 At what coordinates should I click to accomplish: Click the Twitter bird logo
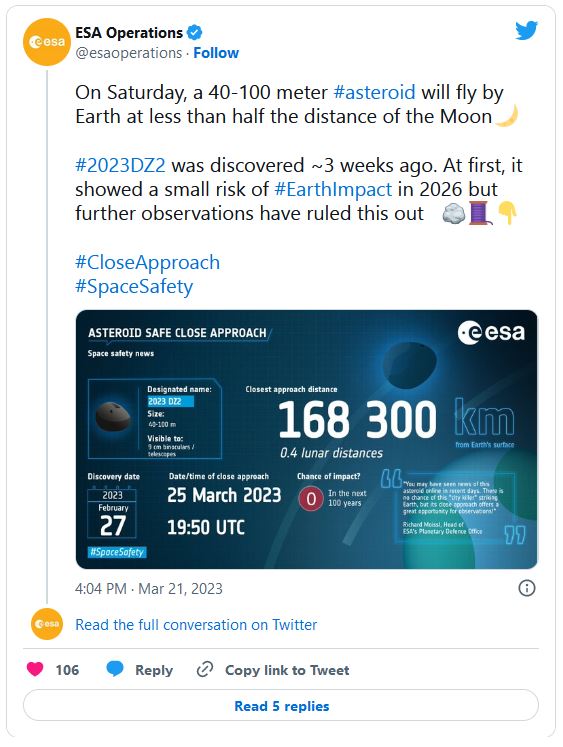526,31
